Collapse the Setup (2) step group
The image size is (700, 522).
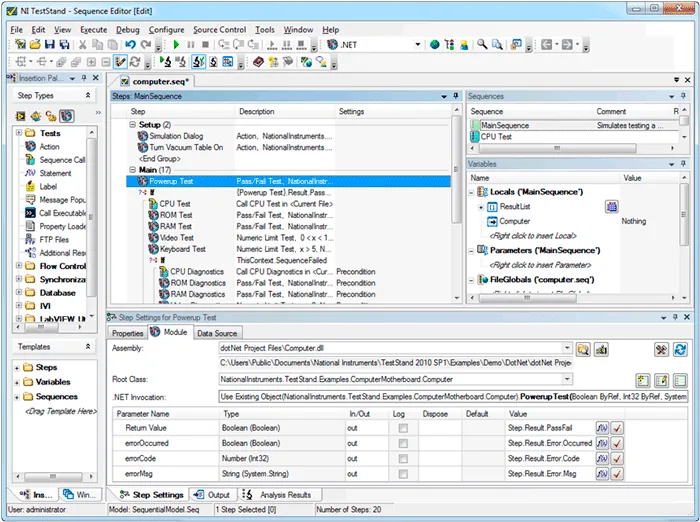click(x=133, y=125)
